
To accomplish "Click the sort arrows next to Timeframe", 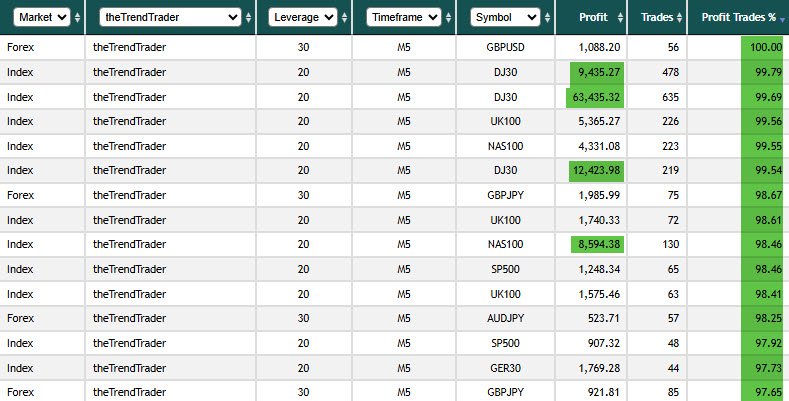I will click(x=448, y=18).
